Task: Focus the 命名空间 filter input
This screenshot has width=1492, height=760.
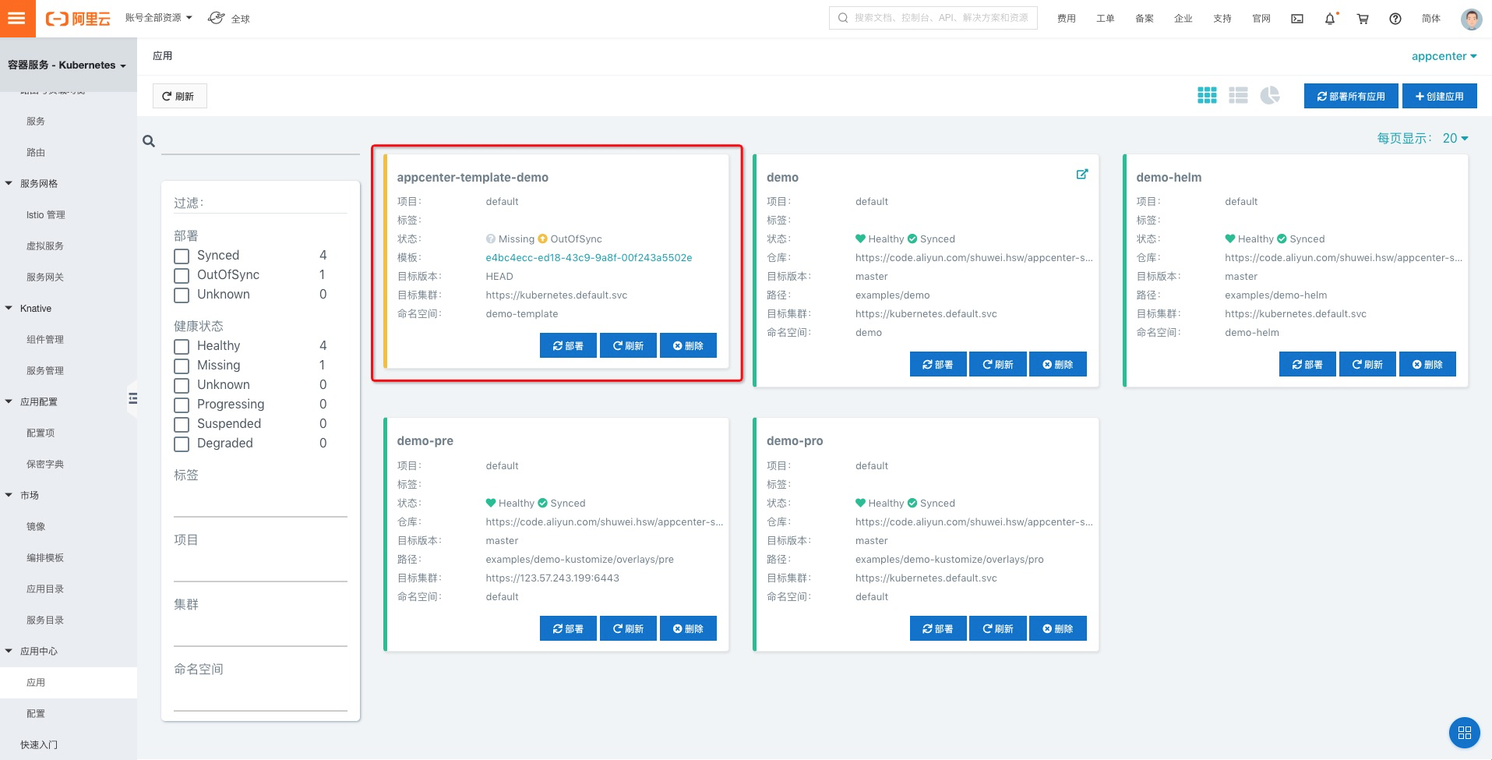Action: [261, 698]
